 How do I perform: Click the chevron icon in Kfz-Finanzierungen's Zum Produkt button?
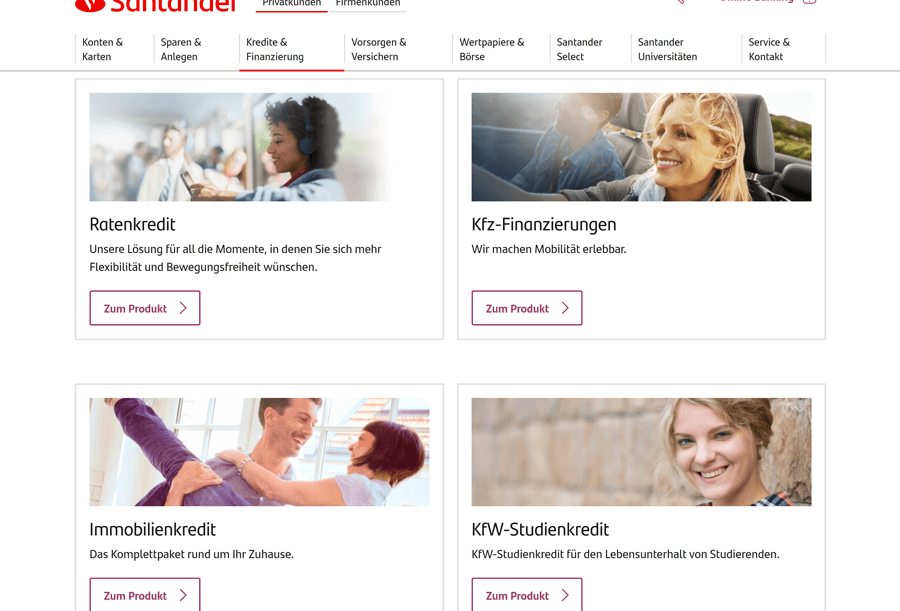coord(565,308)
